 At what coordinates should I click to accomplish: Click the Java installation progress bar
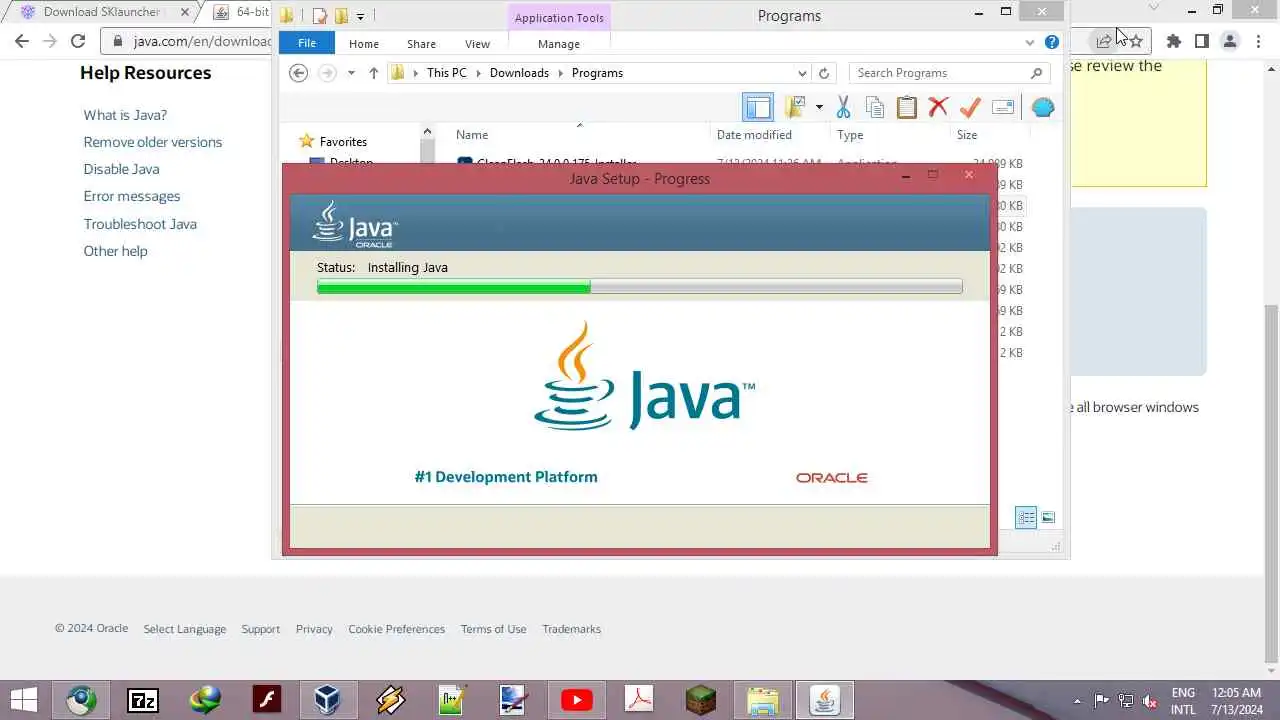pyautogui.click(x=640, y=287)
